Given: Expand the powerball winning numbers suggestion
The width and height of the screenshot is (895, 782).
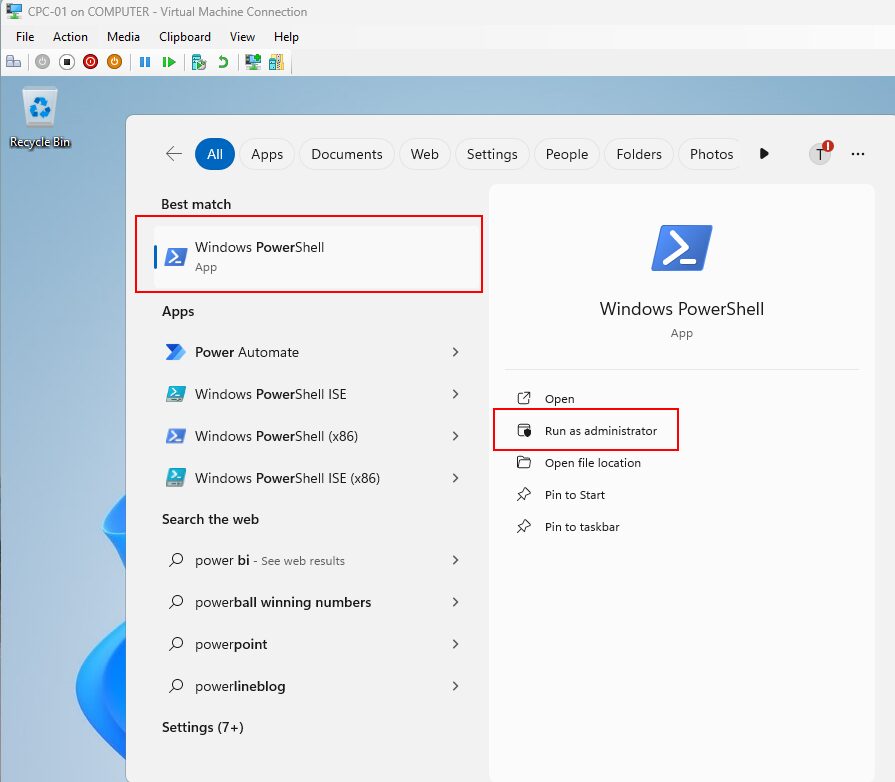Looking at the screenshot, I should (x=455, y=602).
